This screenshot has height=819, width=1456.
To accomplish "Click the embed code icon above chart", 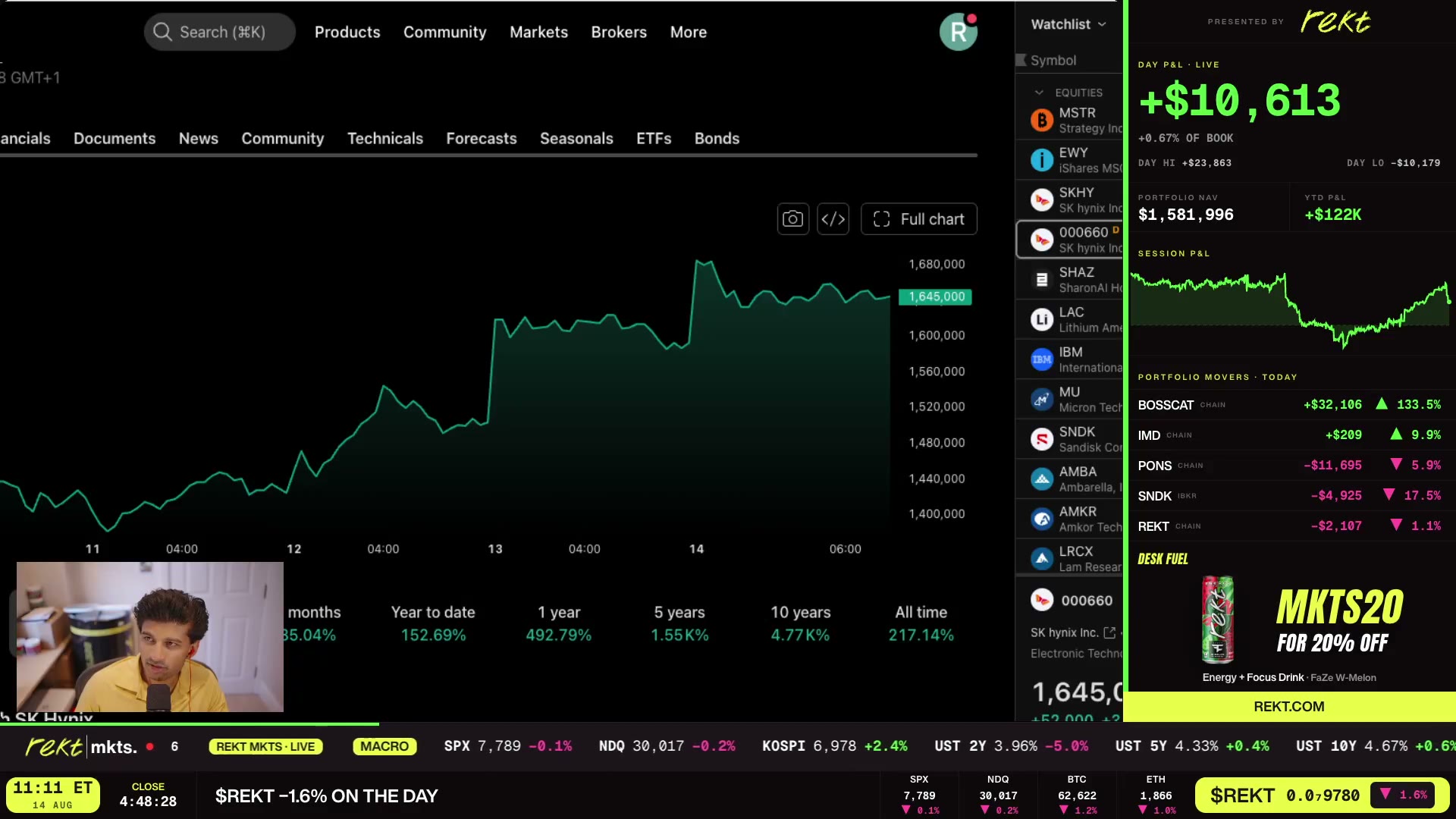I will click(833, 219).
